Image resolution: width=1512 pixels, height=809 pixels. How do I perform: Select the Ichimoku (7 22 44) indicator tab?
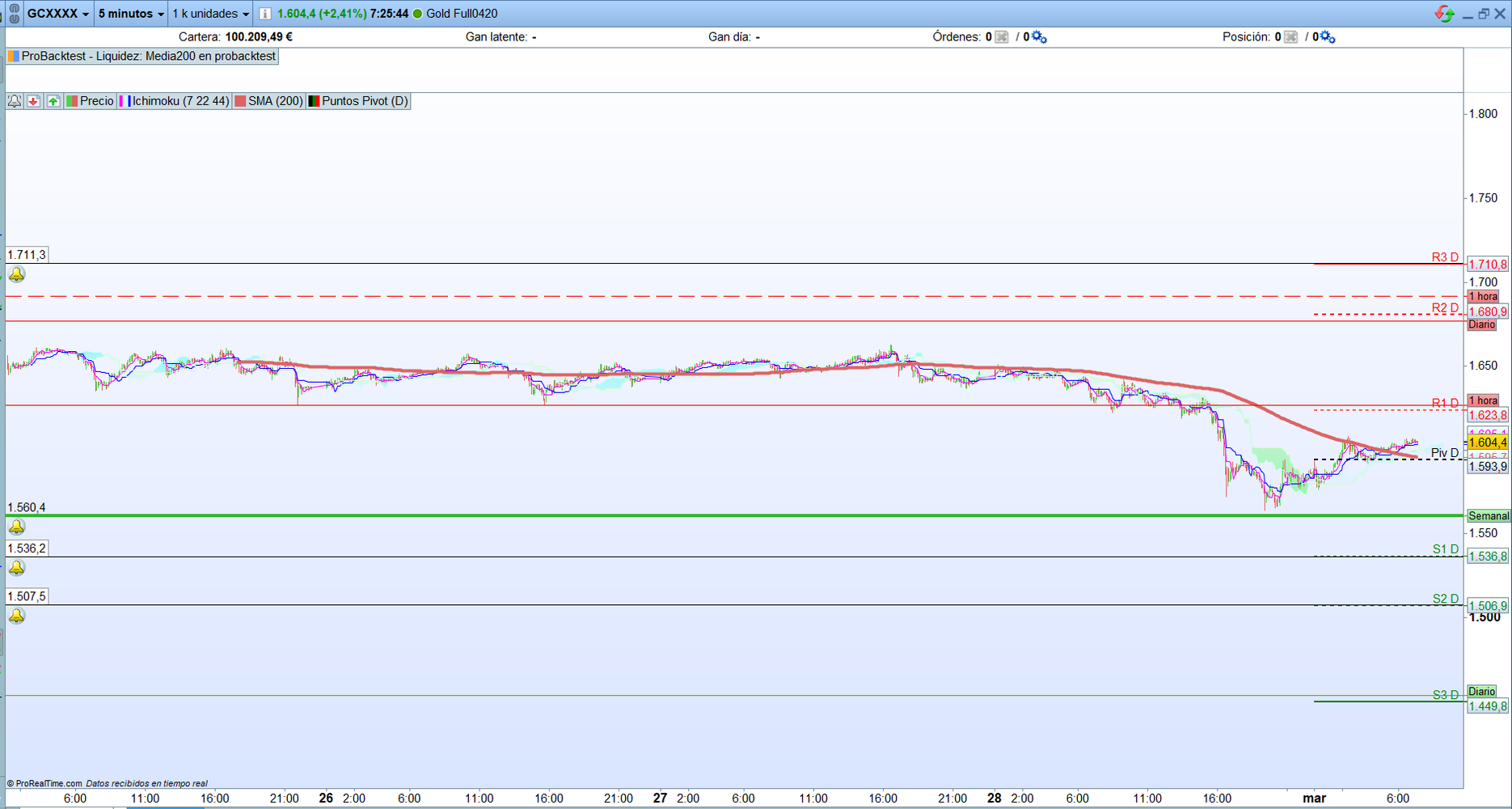[175, 101]
